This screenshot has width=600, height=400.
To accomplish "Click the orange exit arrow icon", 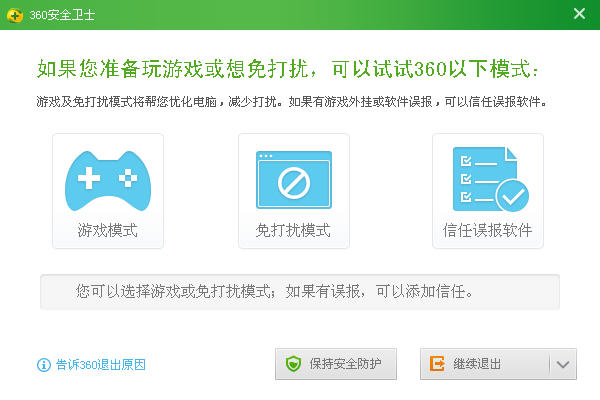I will [437, 364].
